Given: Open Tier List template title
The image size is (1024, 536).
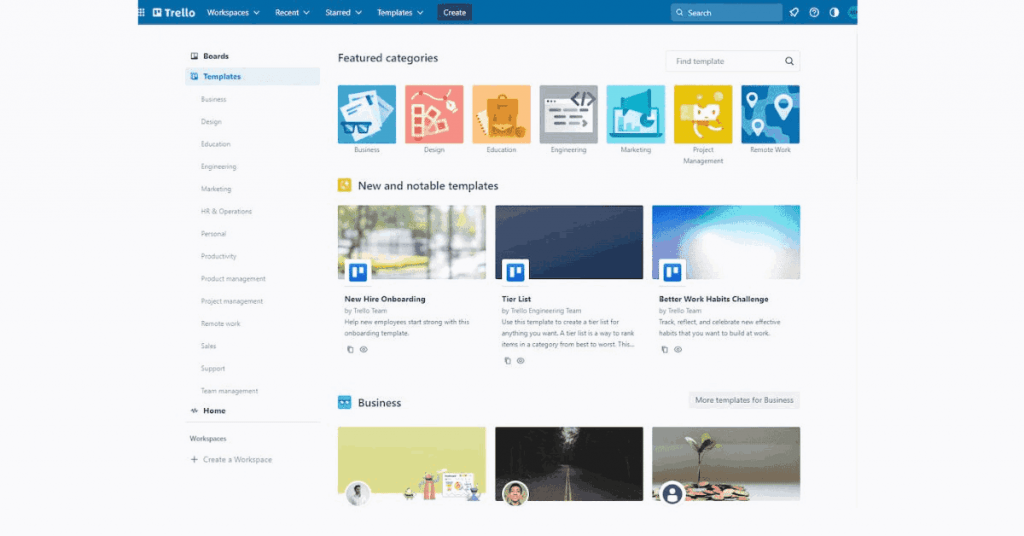Looking at the screenshot, I should tap(516, 299).
